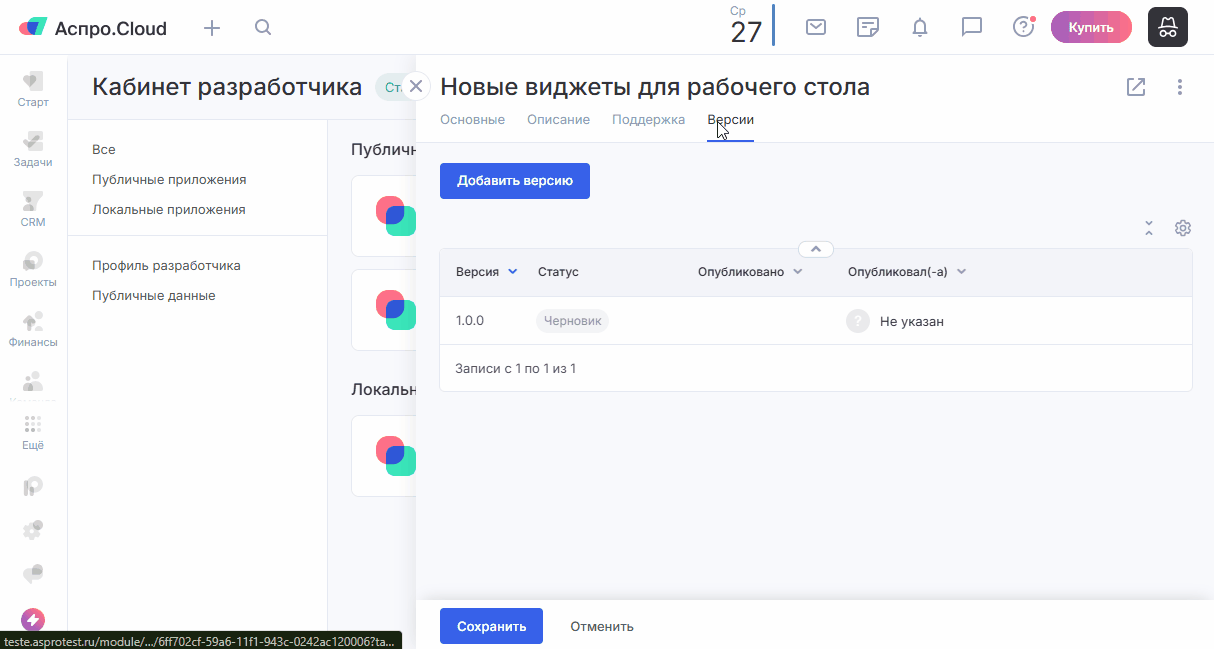
Task: Click the Отменить button
Action: pyautogui.click(x=602, y=626)
